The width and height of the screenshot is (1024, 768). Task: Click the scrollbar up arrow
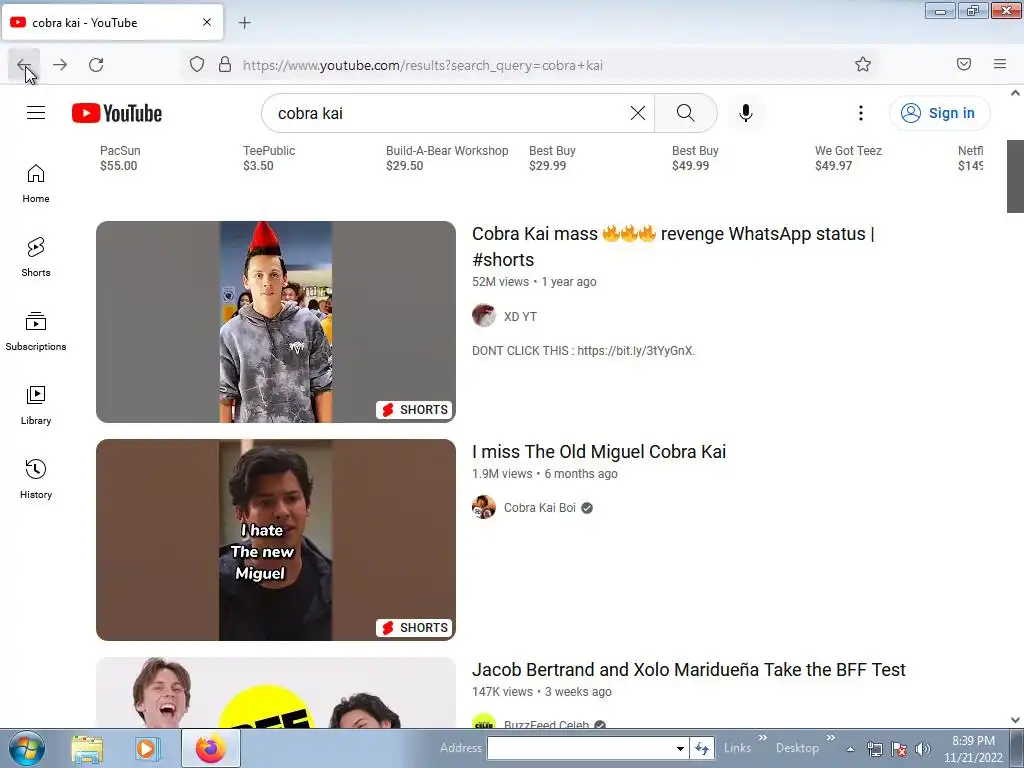click(1015, 93)
